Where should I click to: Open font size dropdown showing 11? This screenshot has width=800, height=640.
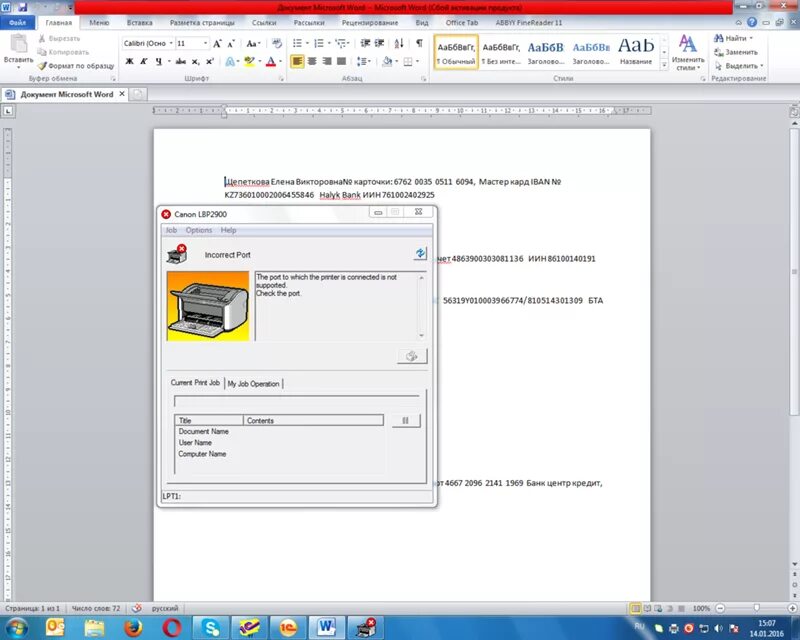point(205,43)
